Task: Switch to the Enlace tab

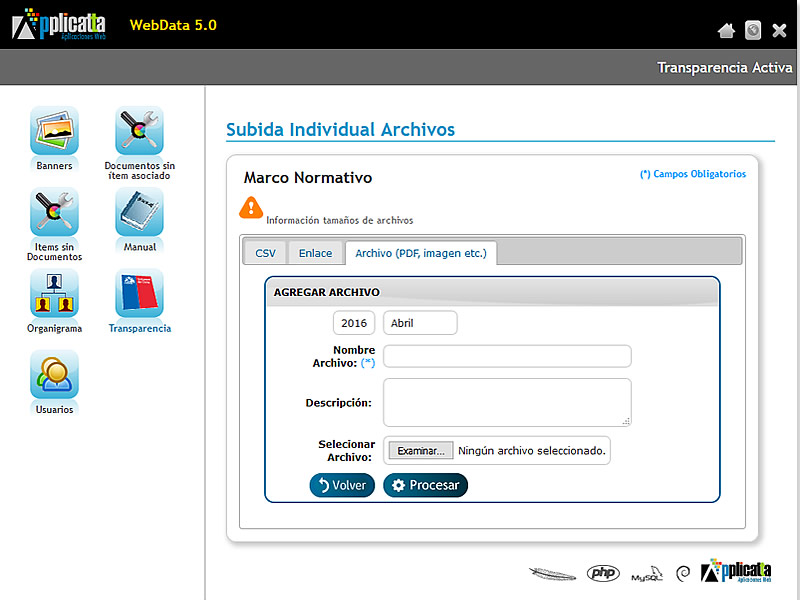Action: click(315, 253)
